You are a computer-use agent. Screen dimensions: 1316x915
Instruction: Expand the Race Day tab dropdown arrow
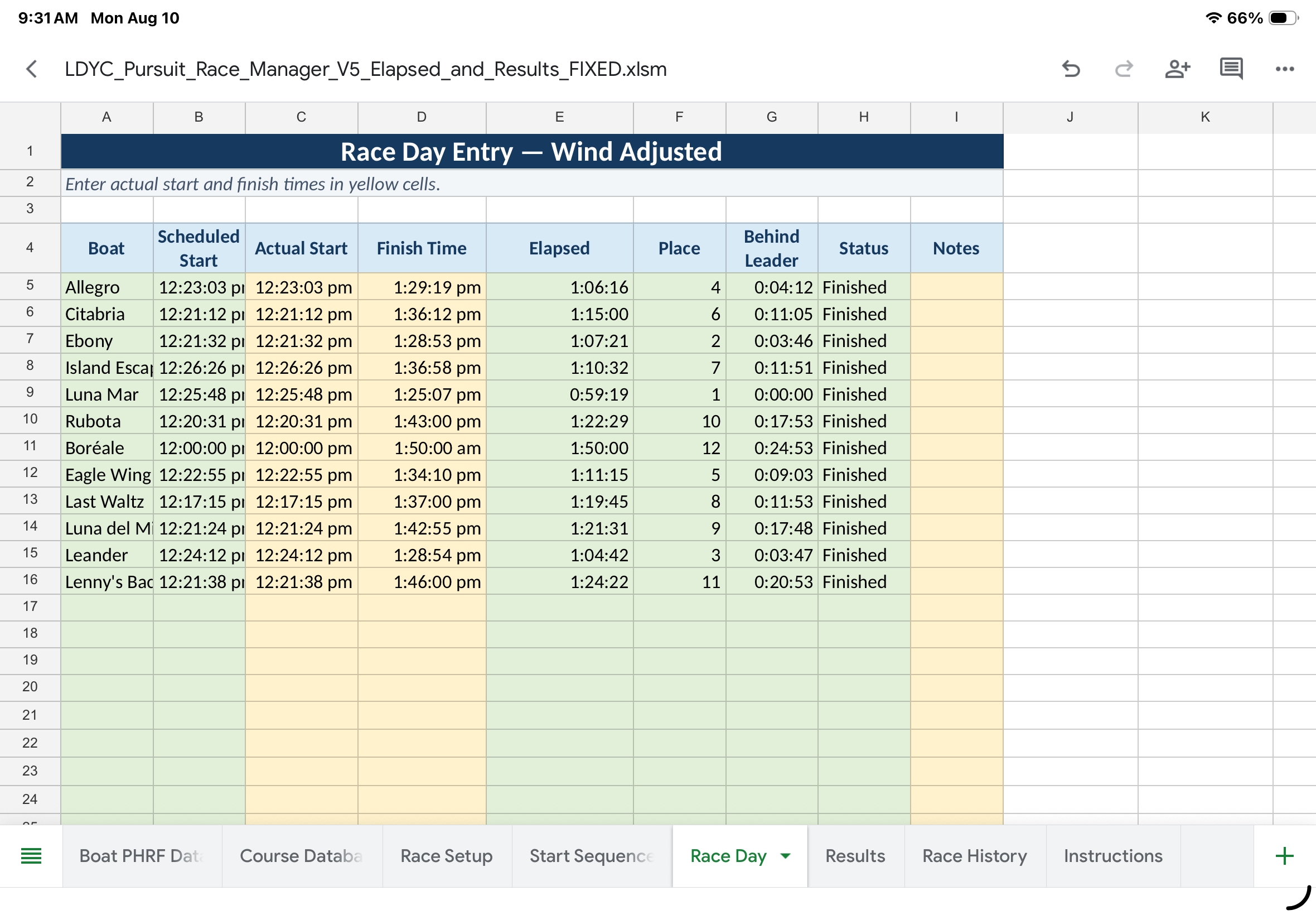tap(786, 856)
